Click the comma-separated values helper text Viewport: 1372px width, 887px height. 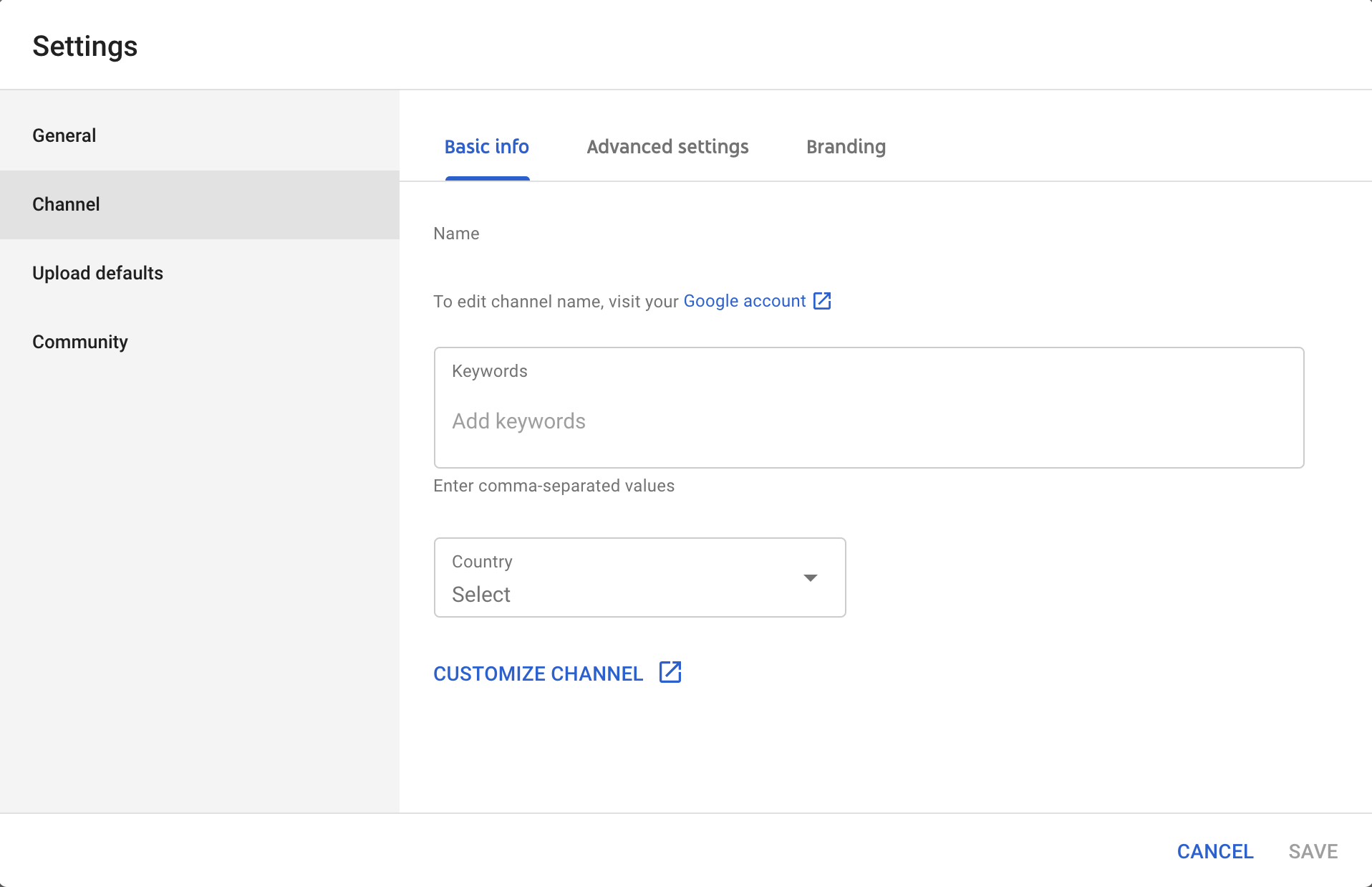(554, 486)
